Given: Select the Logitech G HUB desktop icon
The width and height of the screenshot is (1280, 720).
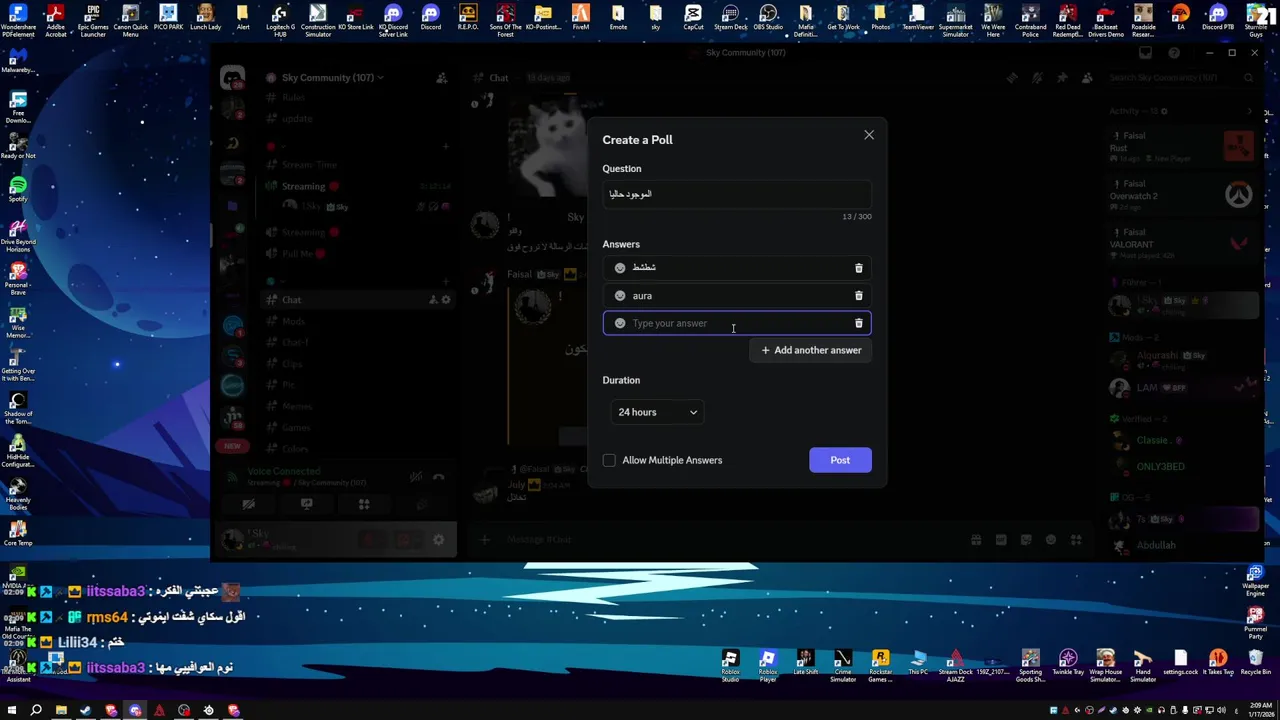Looking at the screenshot, I should 280,20.
